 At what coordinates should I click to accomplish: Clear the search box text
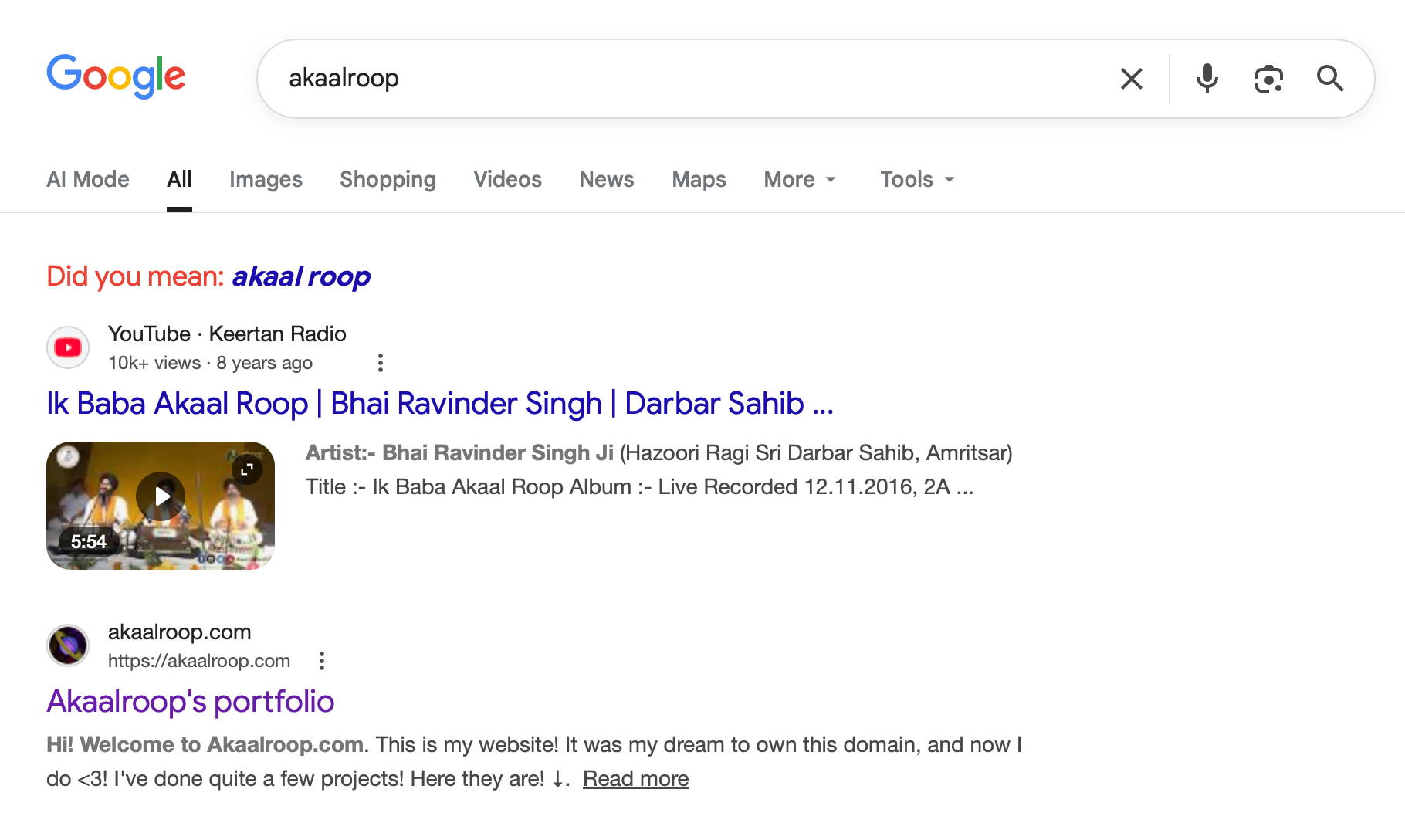click(x=1131, y=79)
